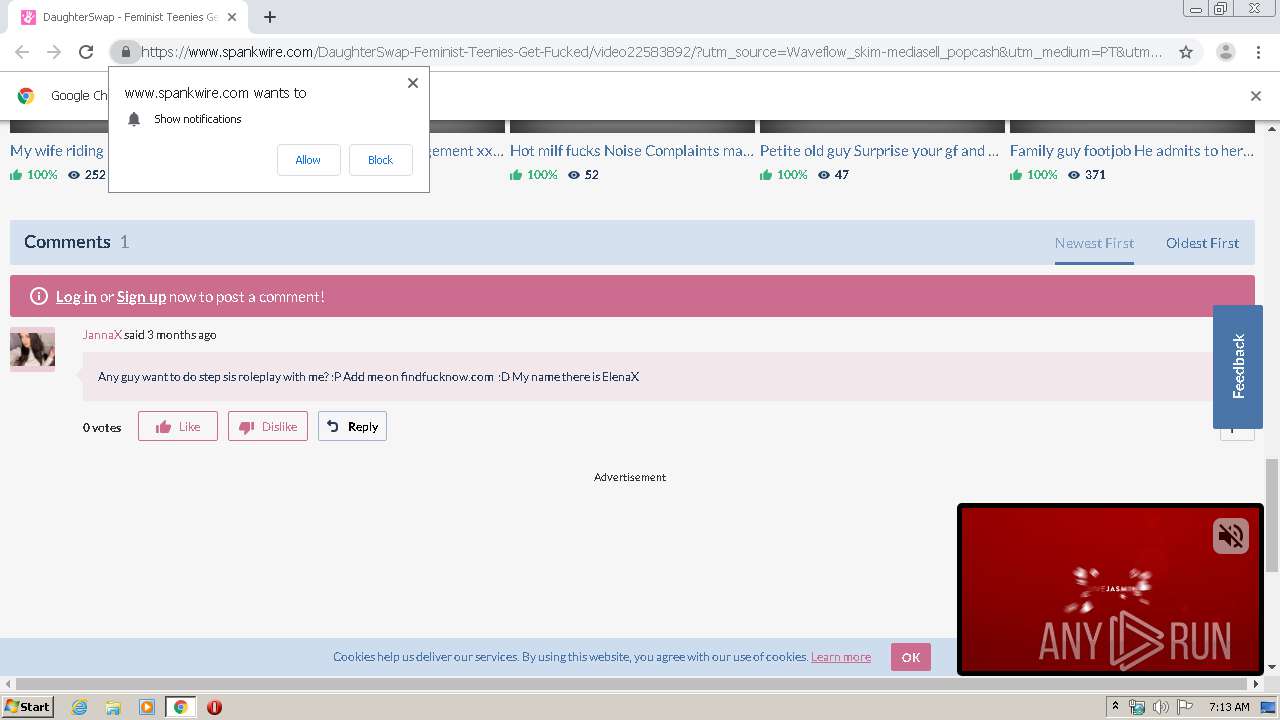Viewport: 1280px width, 720px height.
Task: Open the JannaX username profile link
Action: coord(102,335)
